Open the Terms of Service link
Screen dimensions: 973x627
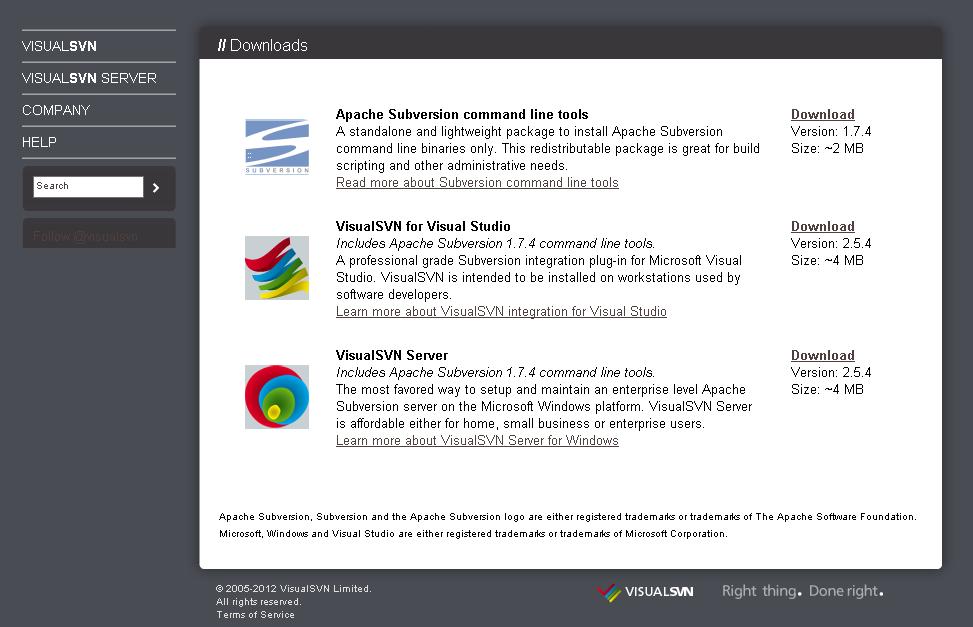click(255, 615)
